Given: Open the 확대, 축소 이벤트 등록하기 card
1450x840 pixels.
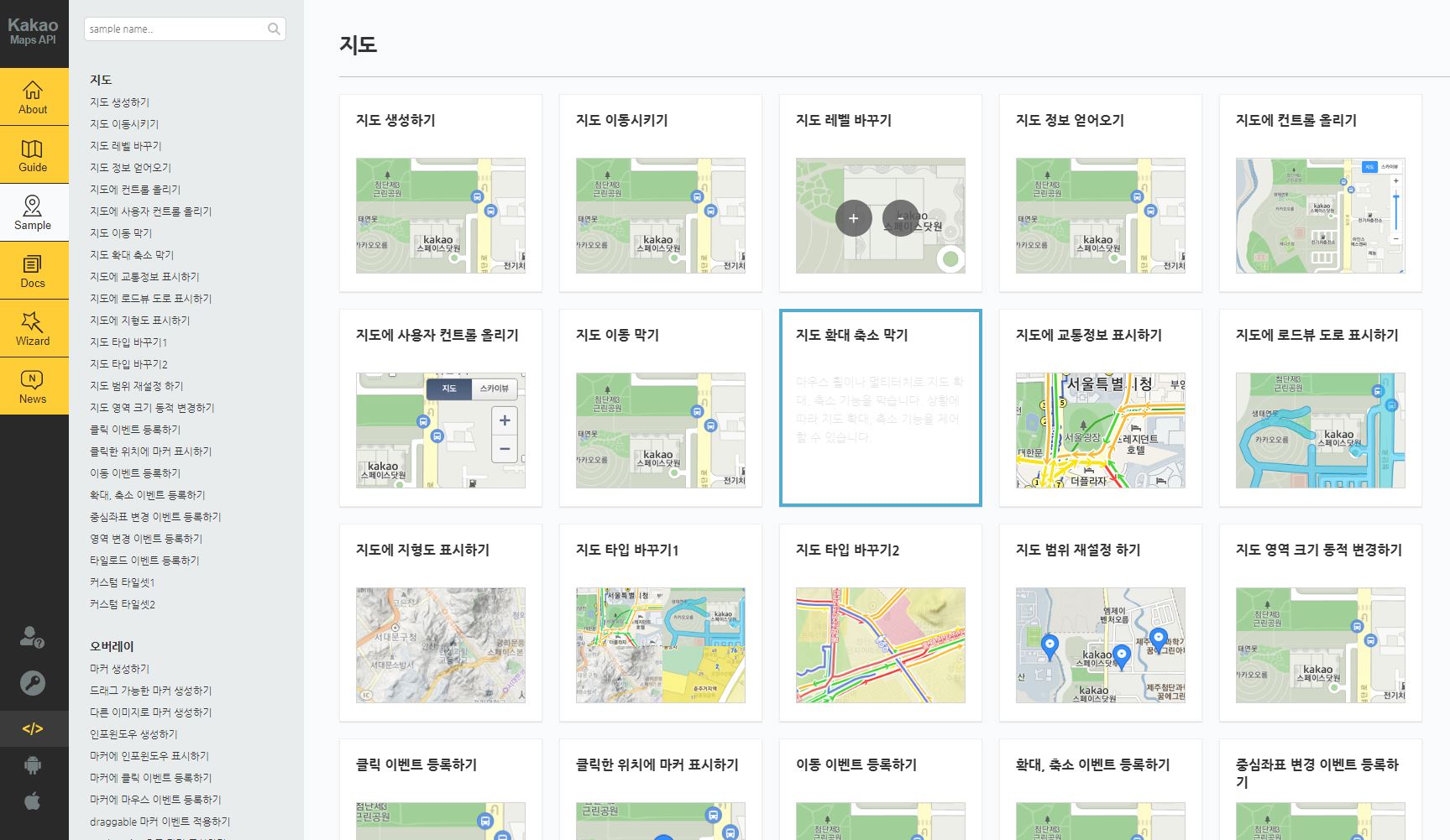Looking at the screenshot, I should click(x=1101, y=790).
